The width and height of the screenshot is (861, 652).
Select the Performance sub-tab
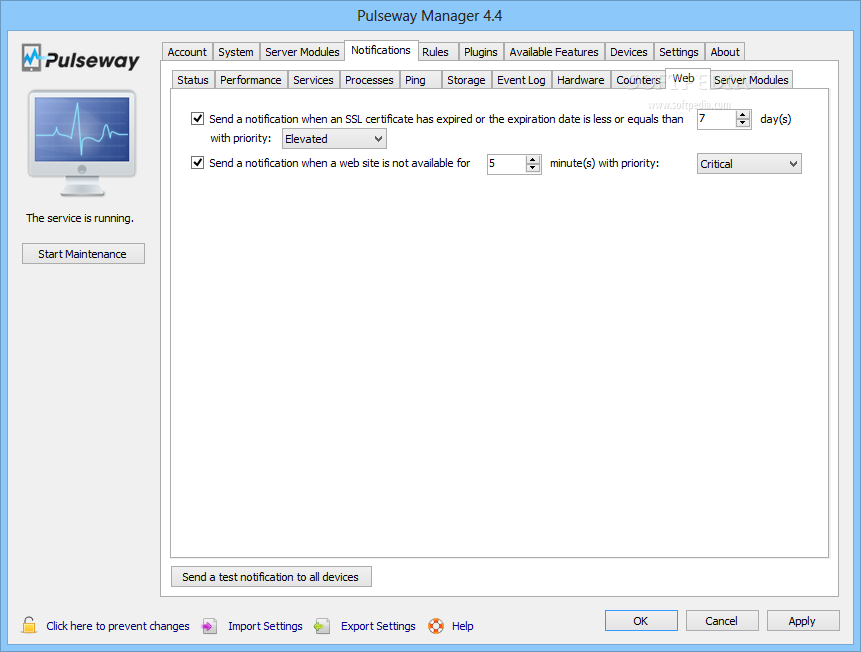coord(251,80)
